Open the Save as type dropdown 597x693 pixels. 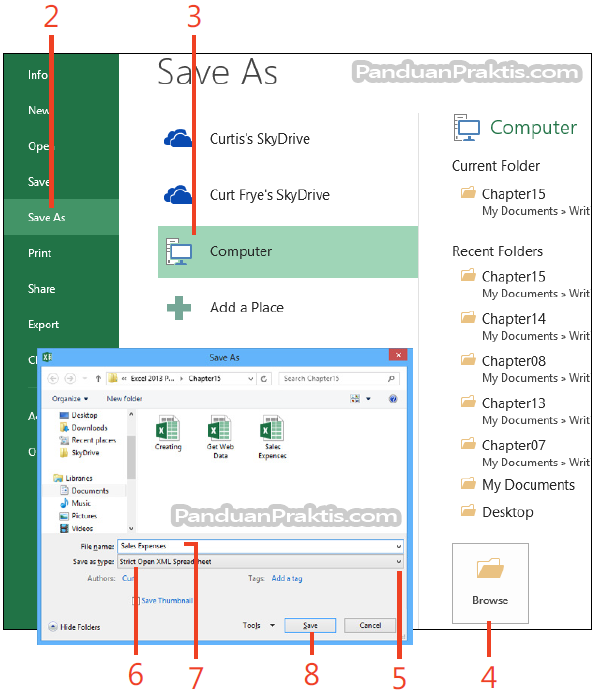tap(261, 562)
